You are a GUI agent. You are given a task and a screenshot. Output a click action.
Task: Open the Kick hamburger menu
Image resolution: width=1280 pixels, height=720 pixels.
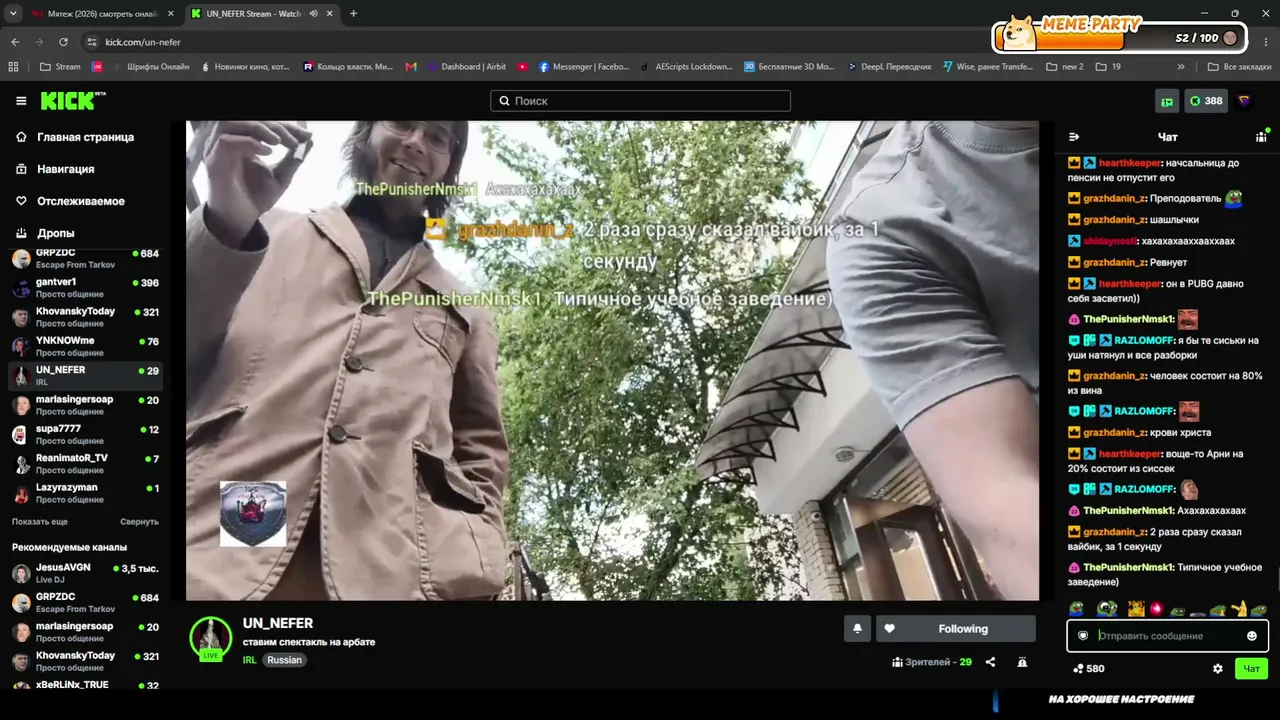click(x=21, y=101)
